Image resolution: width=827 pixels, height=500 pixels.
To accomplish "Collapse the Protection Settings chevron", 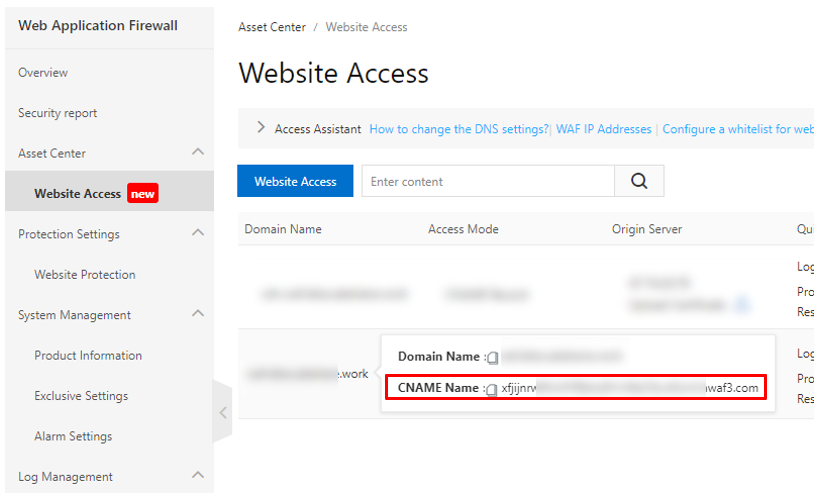I will coord(198,233).
